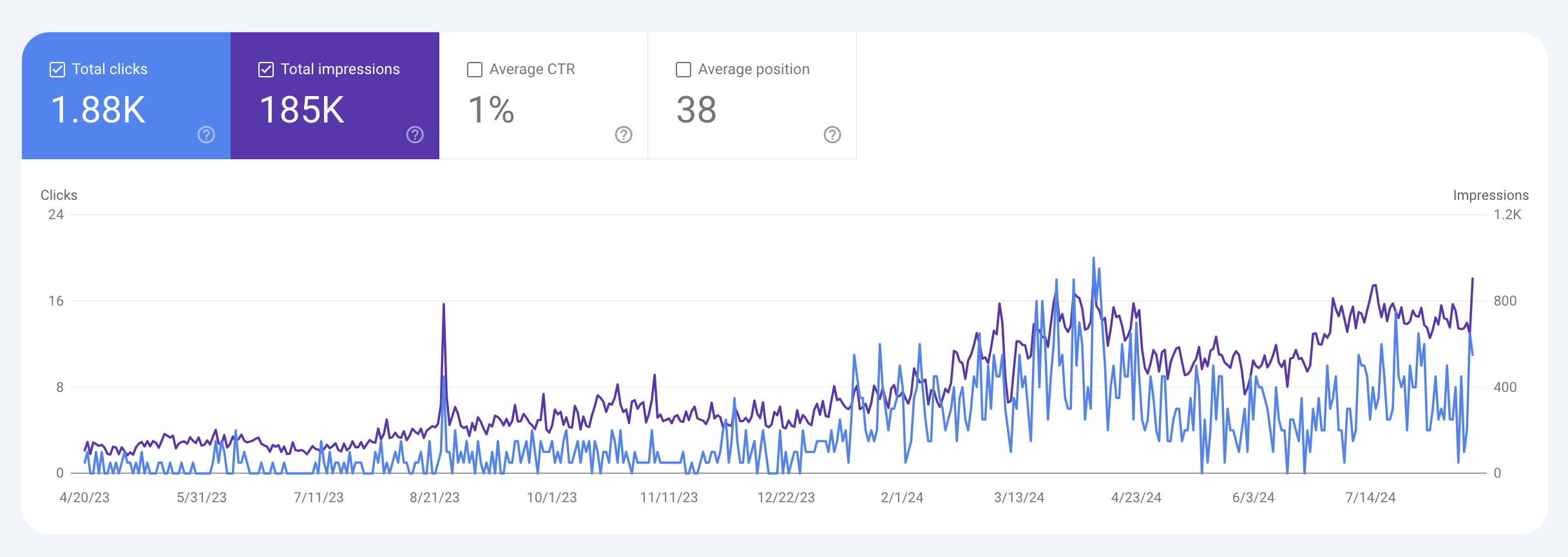Click the 12/22/23 date label
The image size is (1568, 557).
pos(786,498)
